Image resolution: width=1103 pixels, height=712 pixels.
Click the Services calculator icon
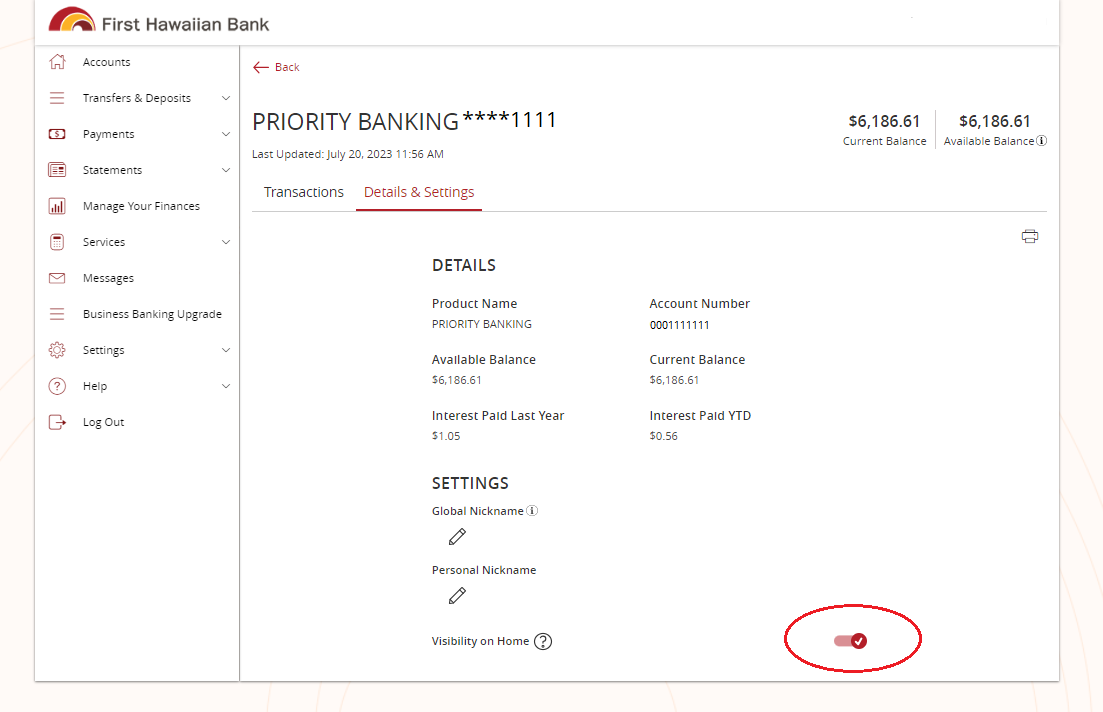[x=57, y=242]
